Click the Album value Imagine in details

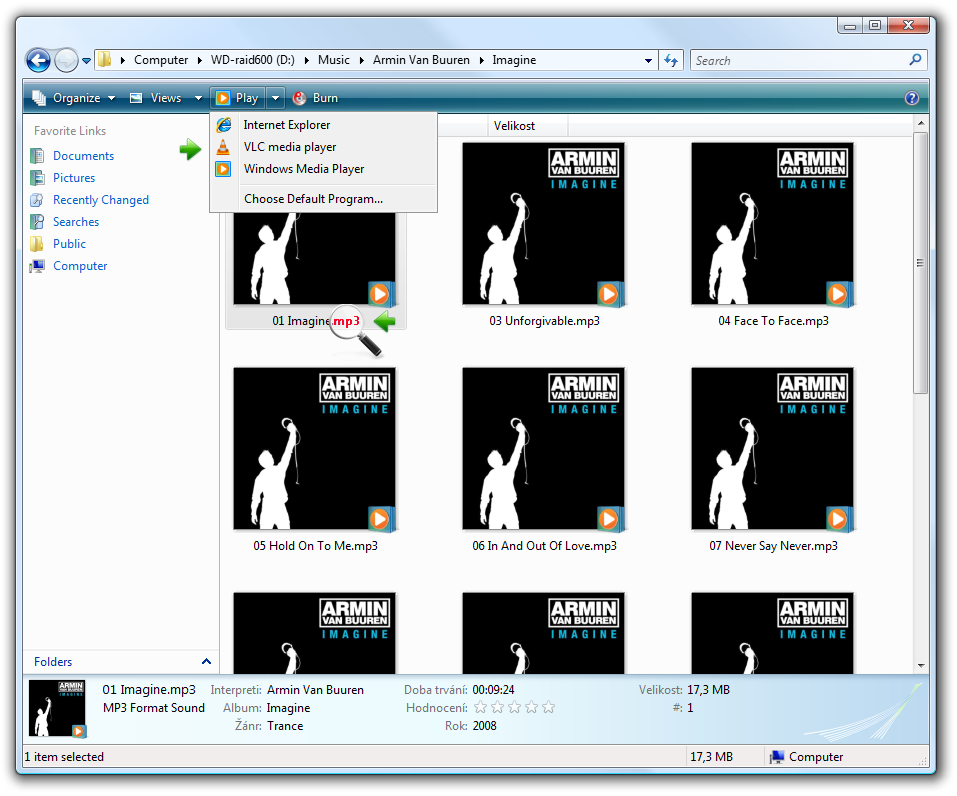[288, 708]
